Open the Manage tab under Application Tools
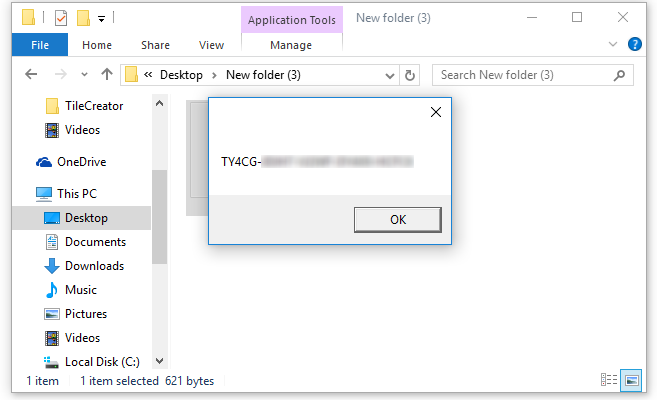Screen dimensions: 657x400 point(291,45)
